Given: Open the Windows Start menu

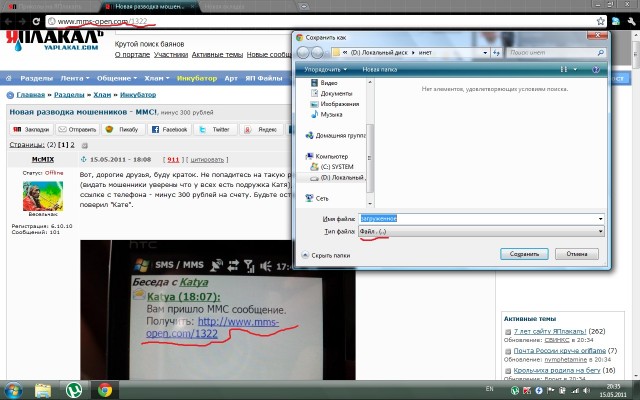Looking at the screenshot, I should pos(13,390).
